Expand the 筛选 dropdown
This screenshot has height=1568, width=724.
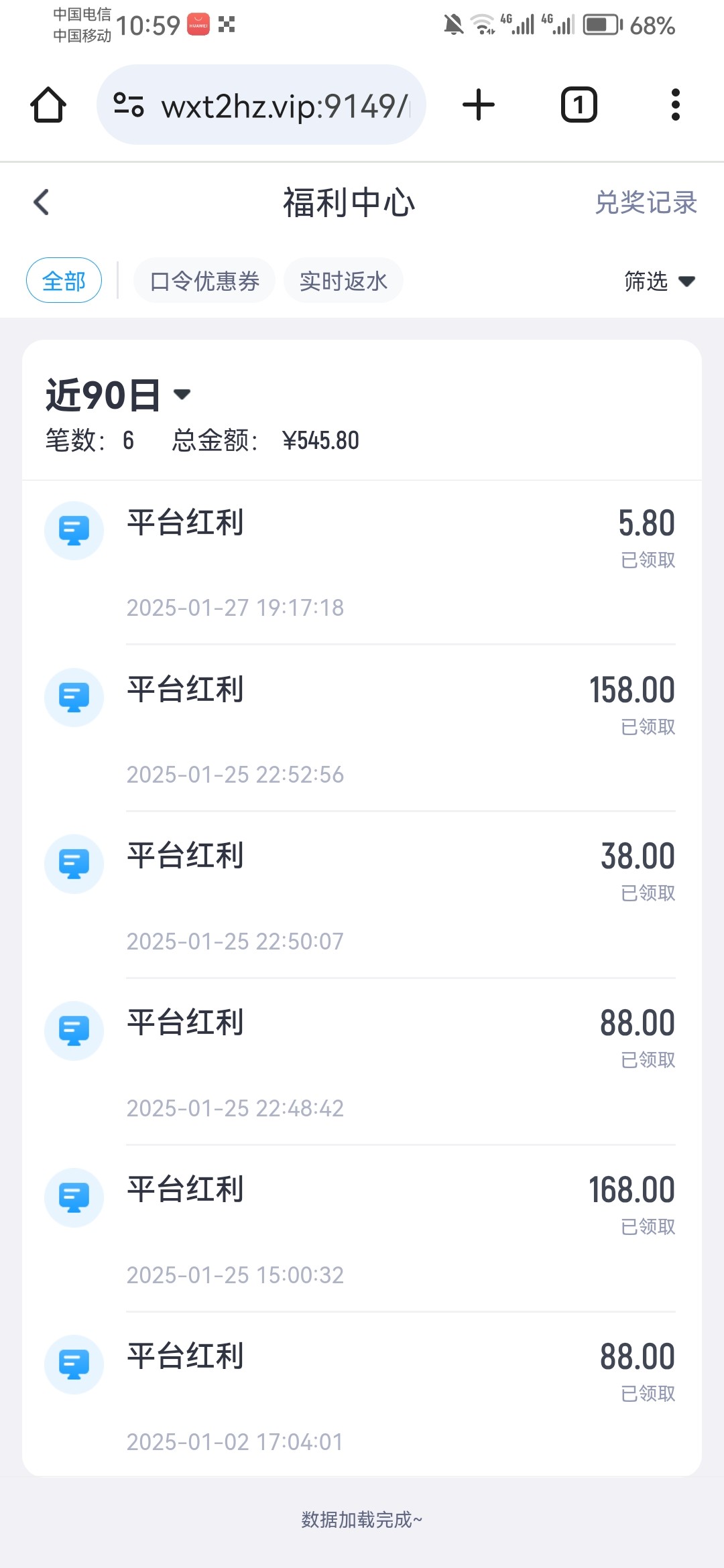(x=659, y=281)
